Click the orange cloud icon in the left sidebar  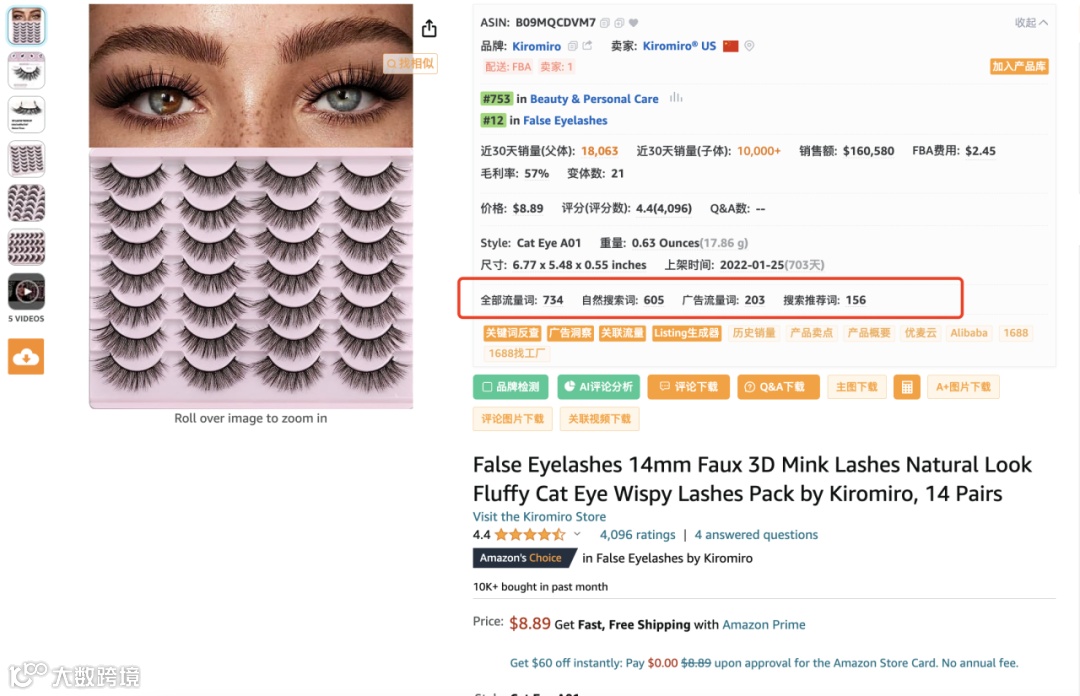click(x=25, y=356)
